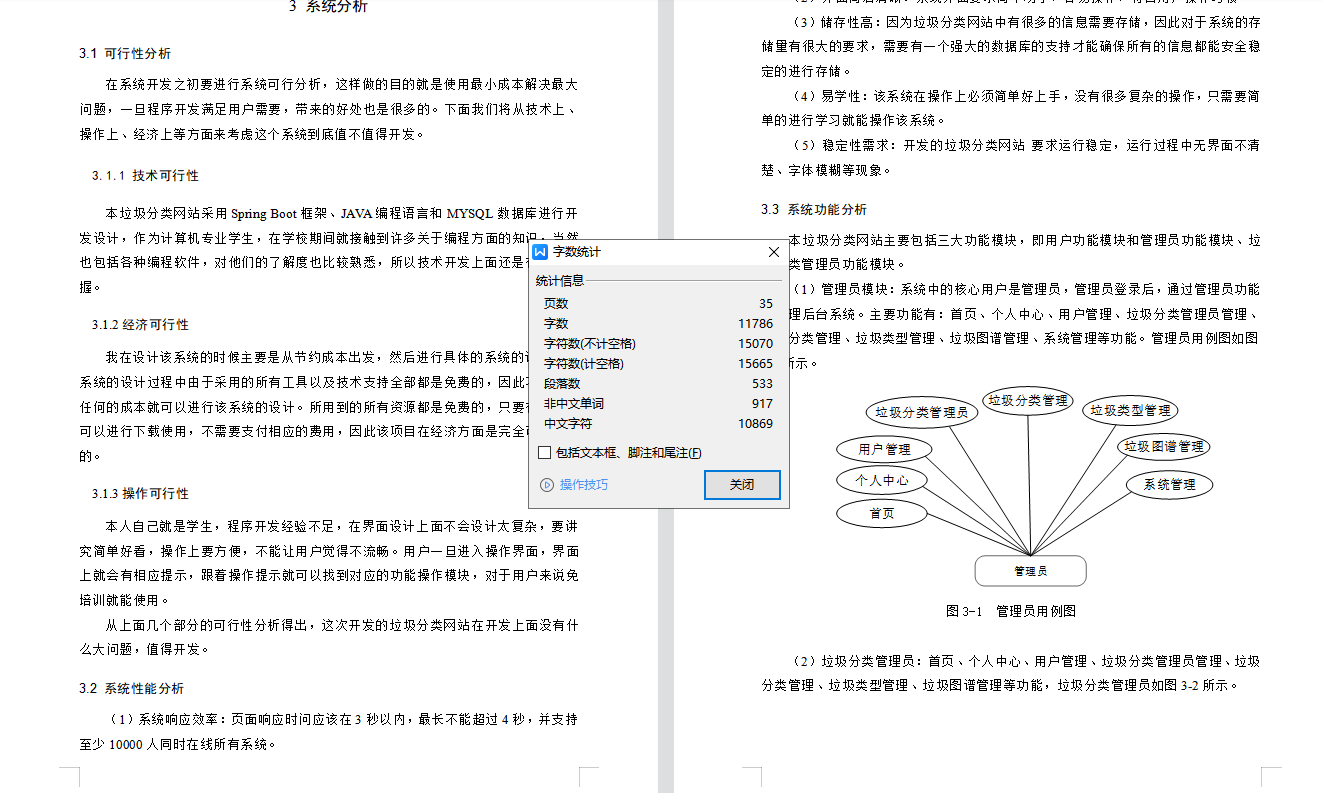Click the paragraph count value 533
The height and width of the screenshot is (793, 1323).
tap(763, 383)
